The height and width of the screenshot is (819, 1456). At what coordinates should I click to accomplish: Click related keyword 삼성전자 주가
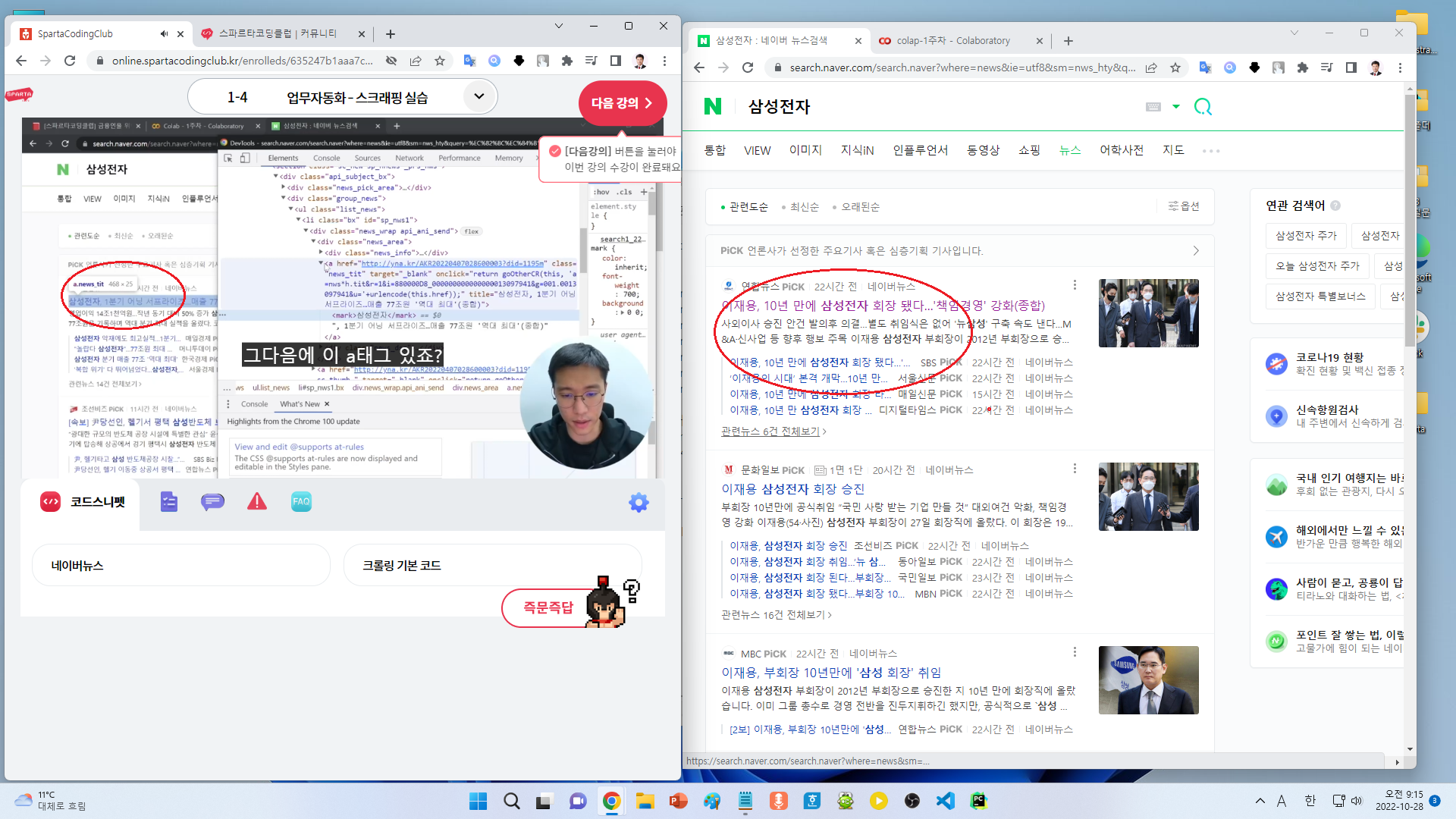1306,236
